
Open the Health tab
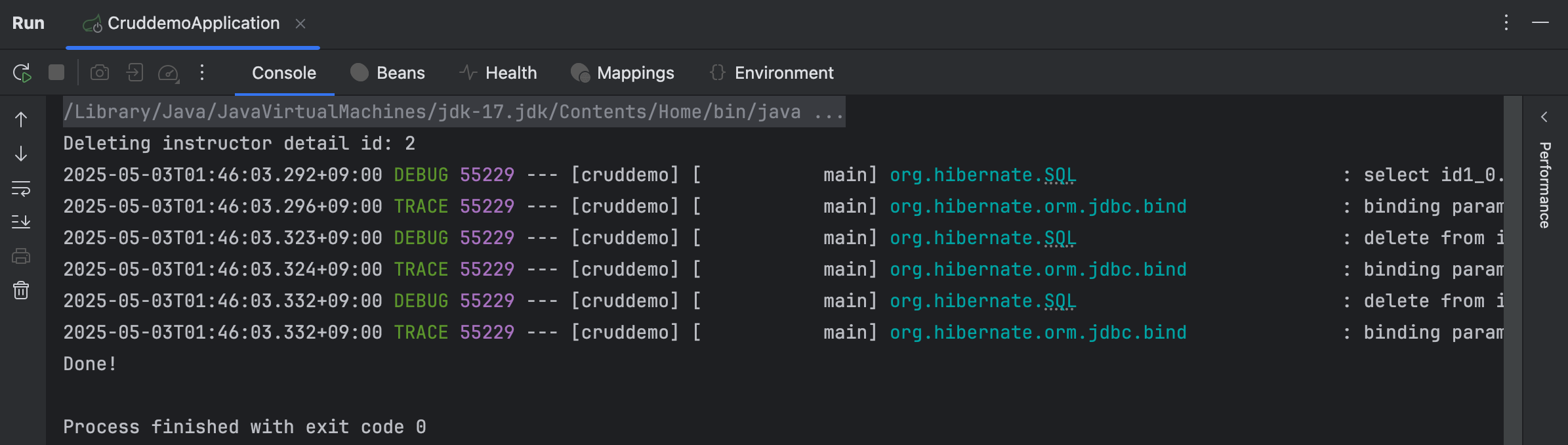[x=498, y=73]
